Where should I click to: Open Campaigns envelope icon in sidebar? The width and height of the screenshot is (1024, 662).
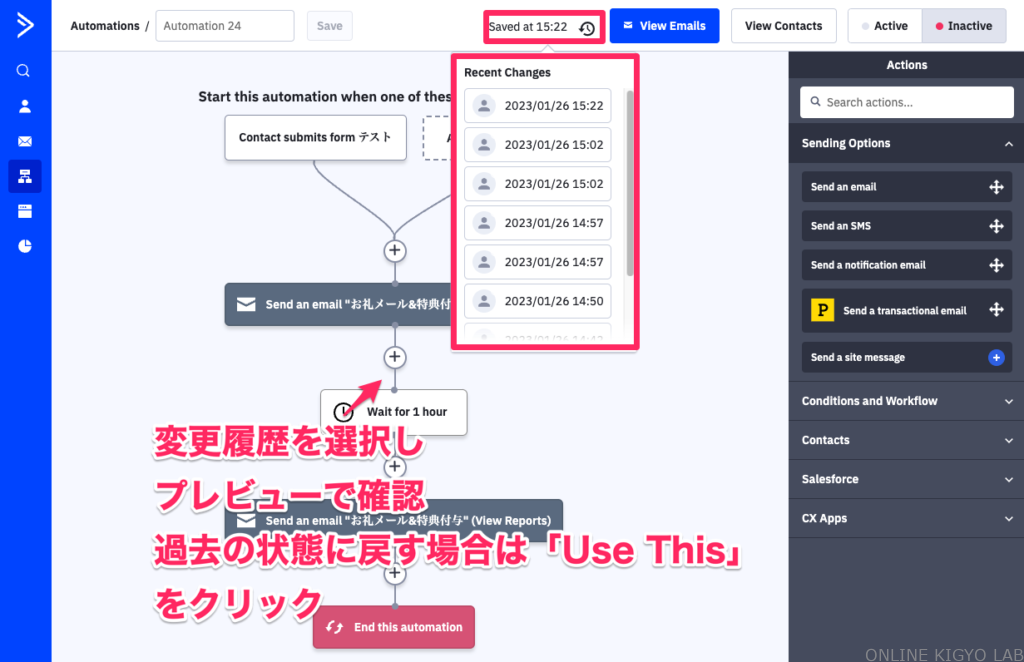[x=24, y=141]
